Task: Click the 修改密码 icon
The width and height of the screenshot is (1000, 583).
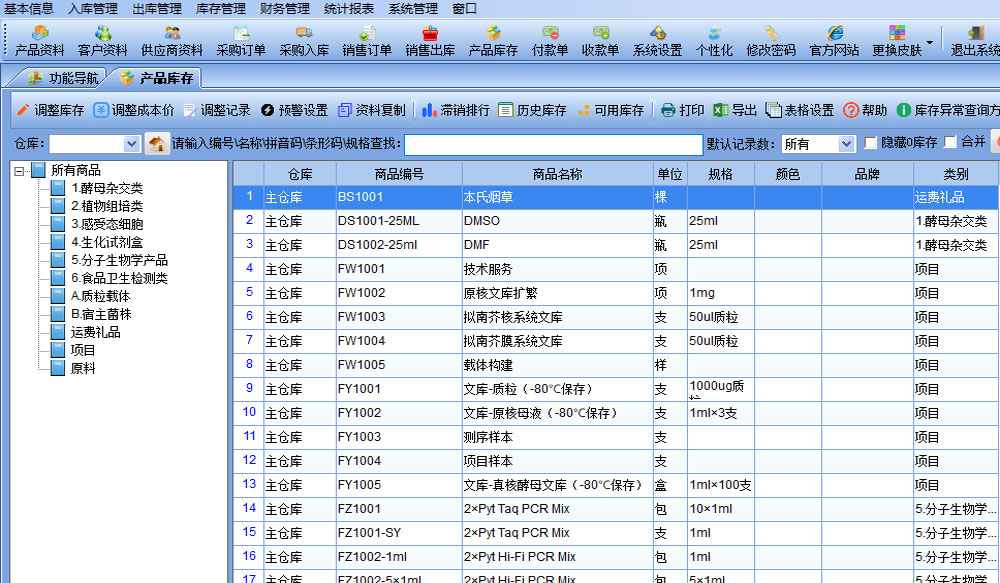Action: (x=771, y=41)
